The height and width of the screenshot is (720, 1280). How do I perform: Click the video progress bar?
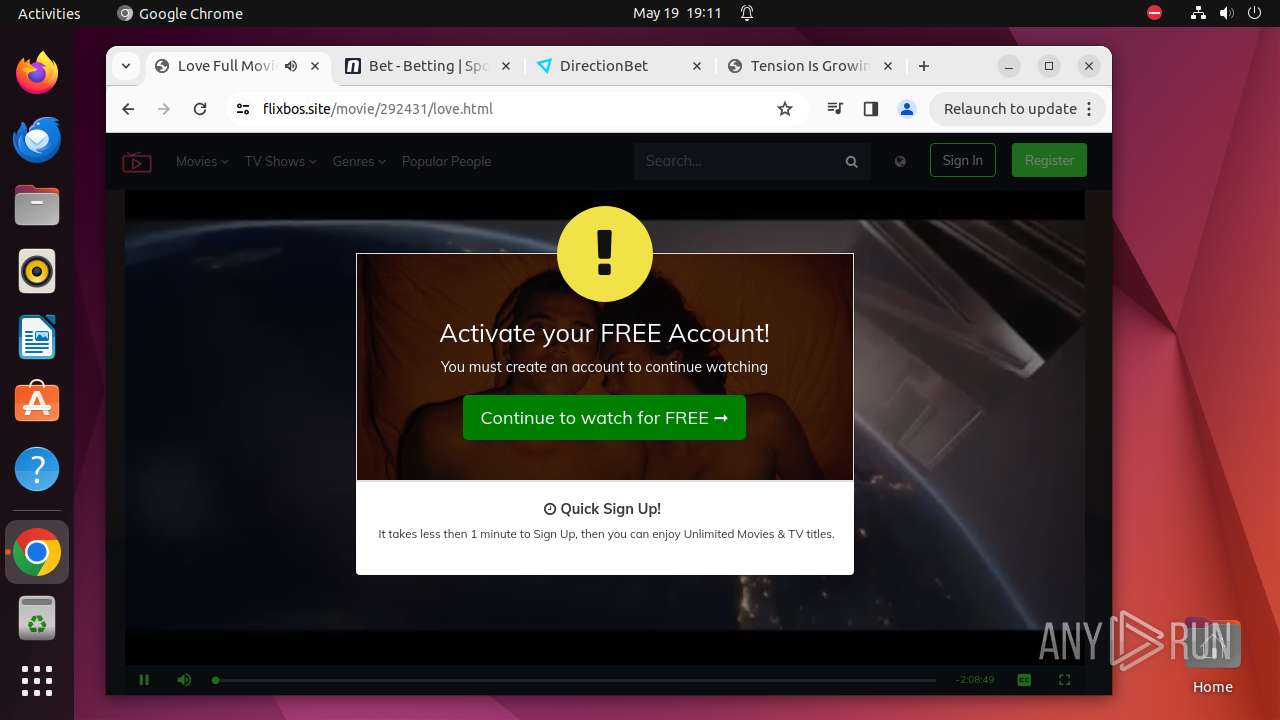coord(574,680)
